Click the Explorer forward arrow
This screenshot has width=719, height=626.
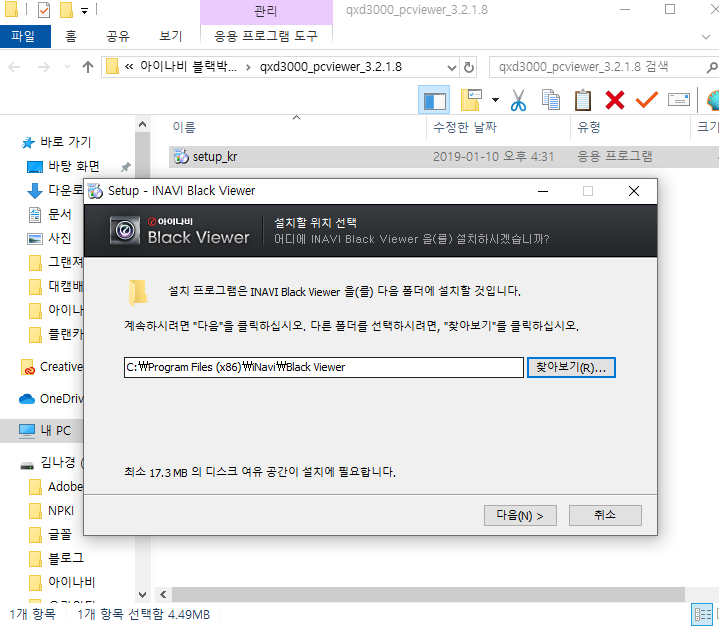point(44,67)
